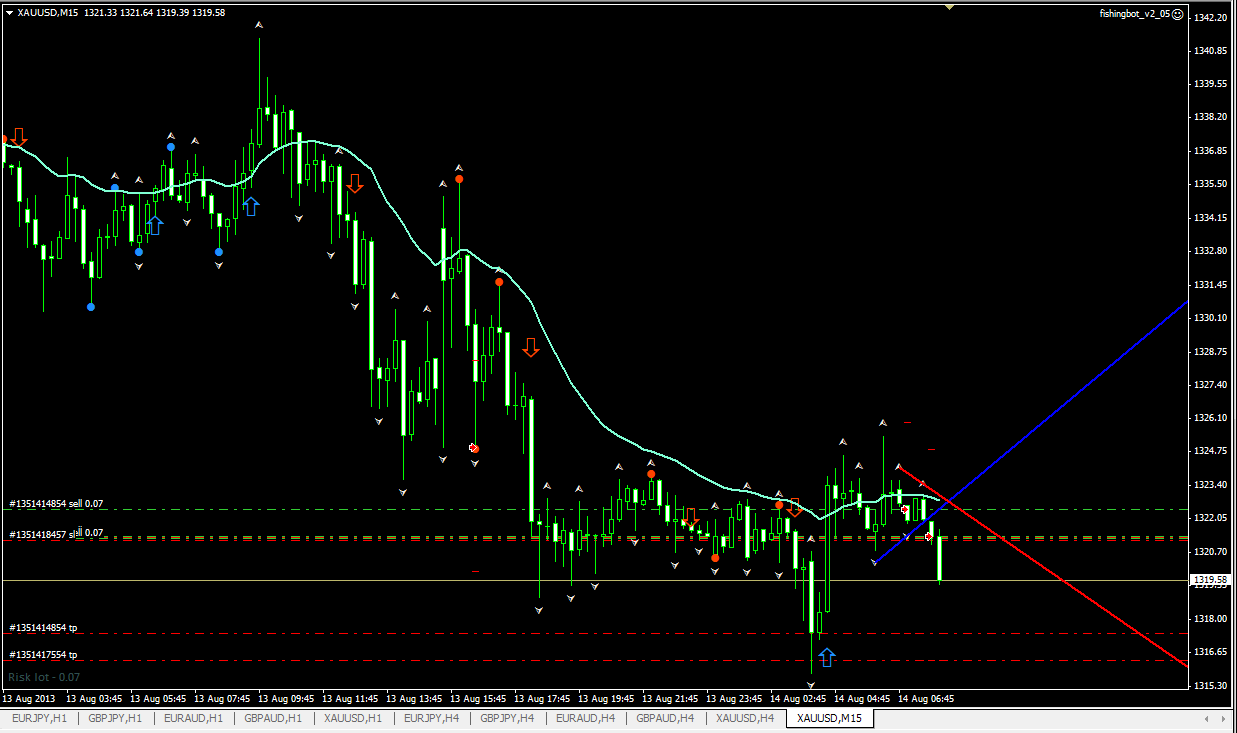Click the 14 Aug 06:45 time axis label
Viewport: 1237px width, 733px height.
click(926, 699)
